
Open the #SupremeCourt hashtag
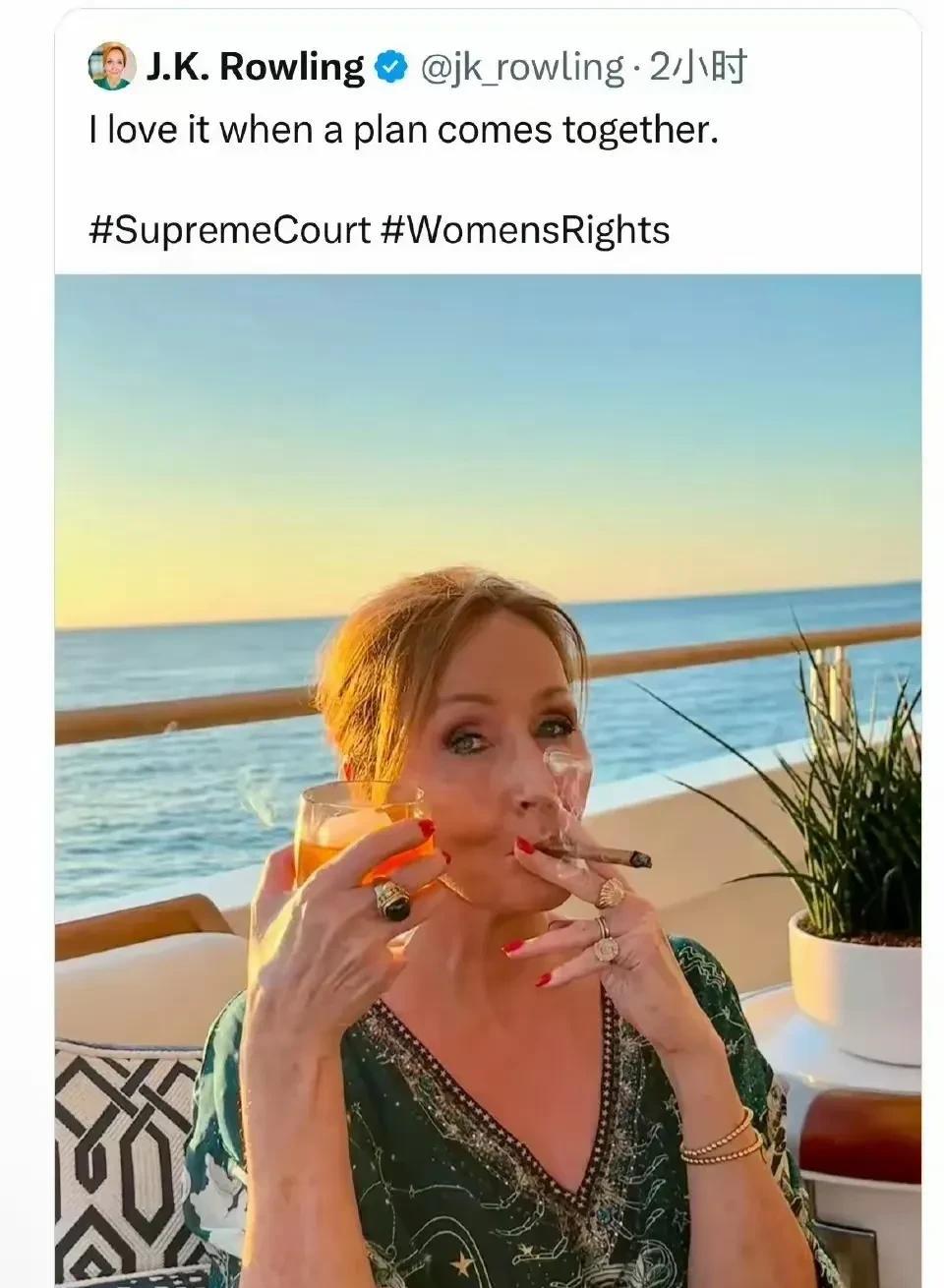pyautogui.click(x=229, y=230)
